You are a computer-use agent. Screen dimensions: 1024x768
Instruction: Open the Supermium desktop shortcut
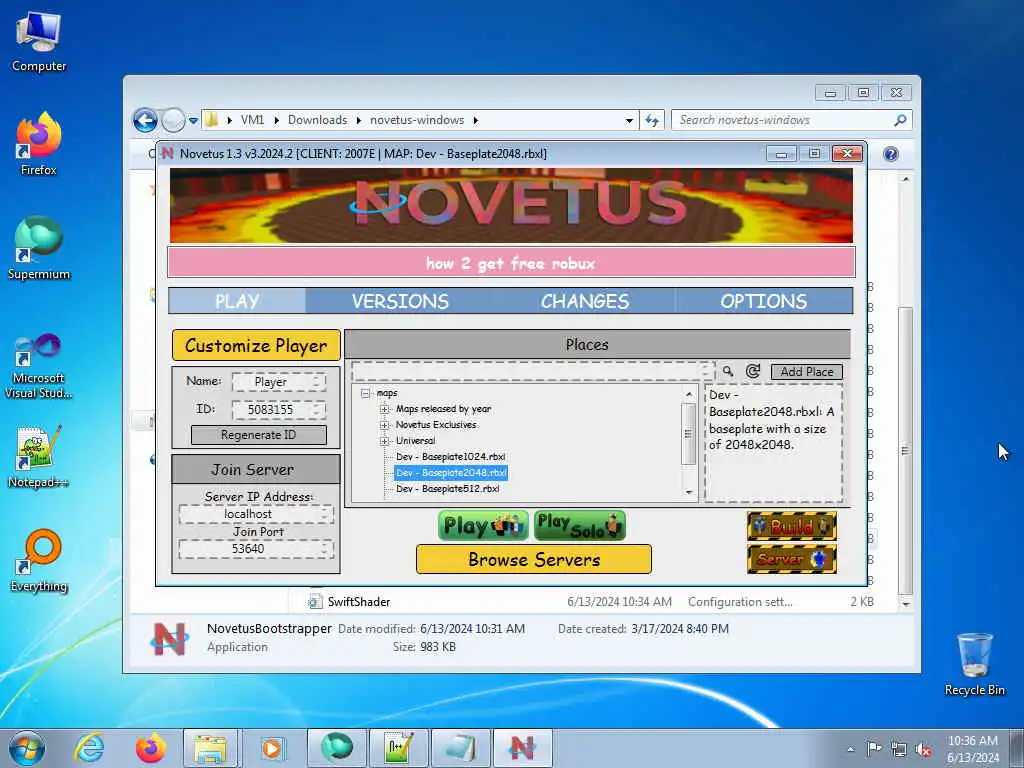(x=39, y=248)
